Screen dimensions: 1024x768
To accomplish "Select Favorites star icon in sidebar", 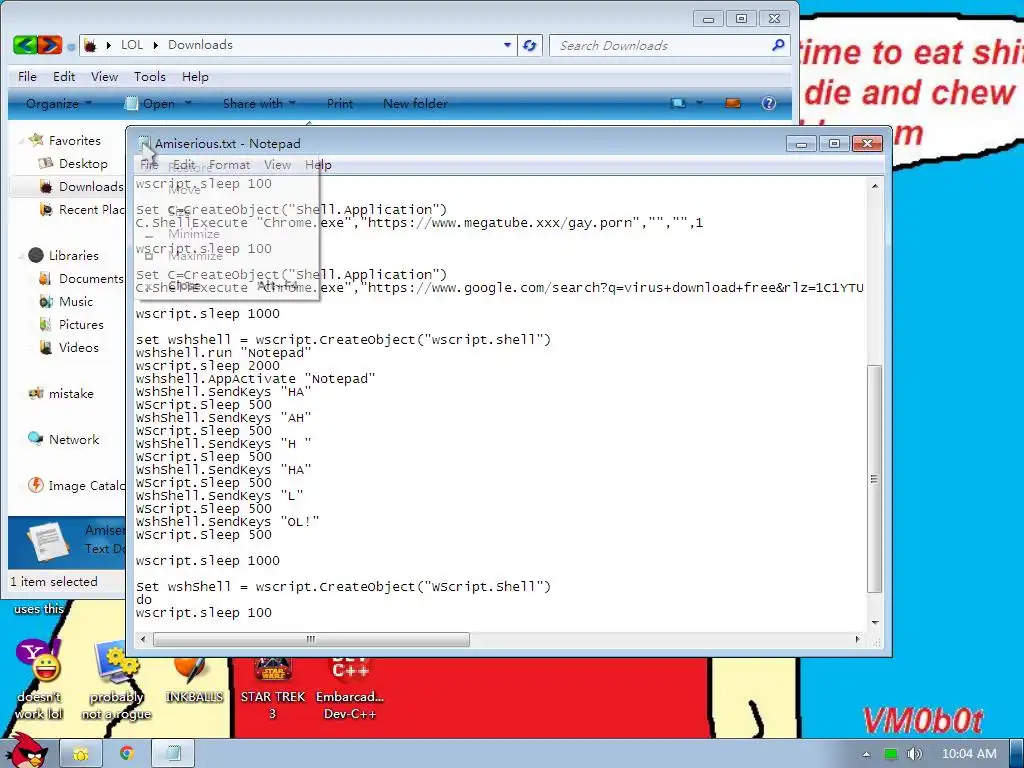I will (x=37, y=140).
